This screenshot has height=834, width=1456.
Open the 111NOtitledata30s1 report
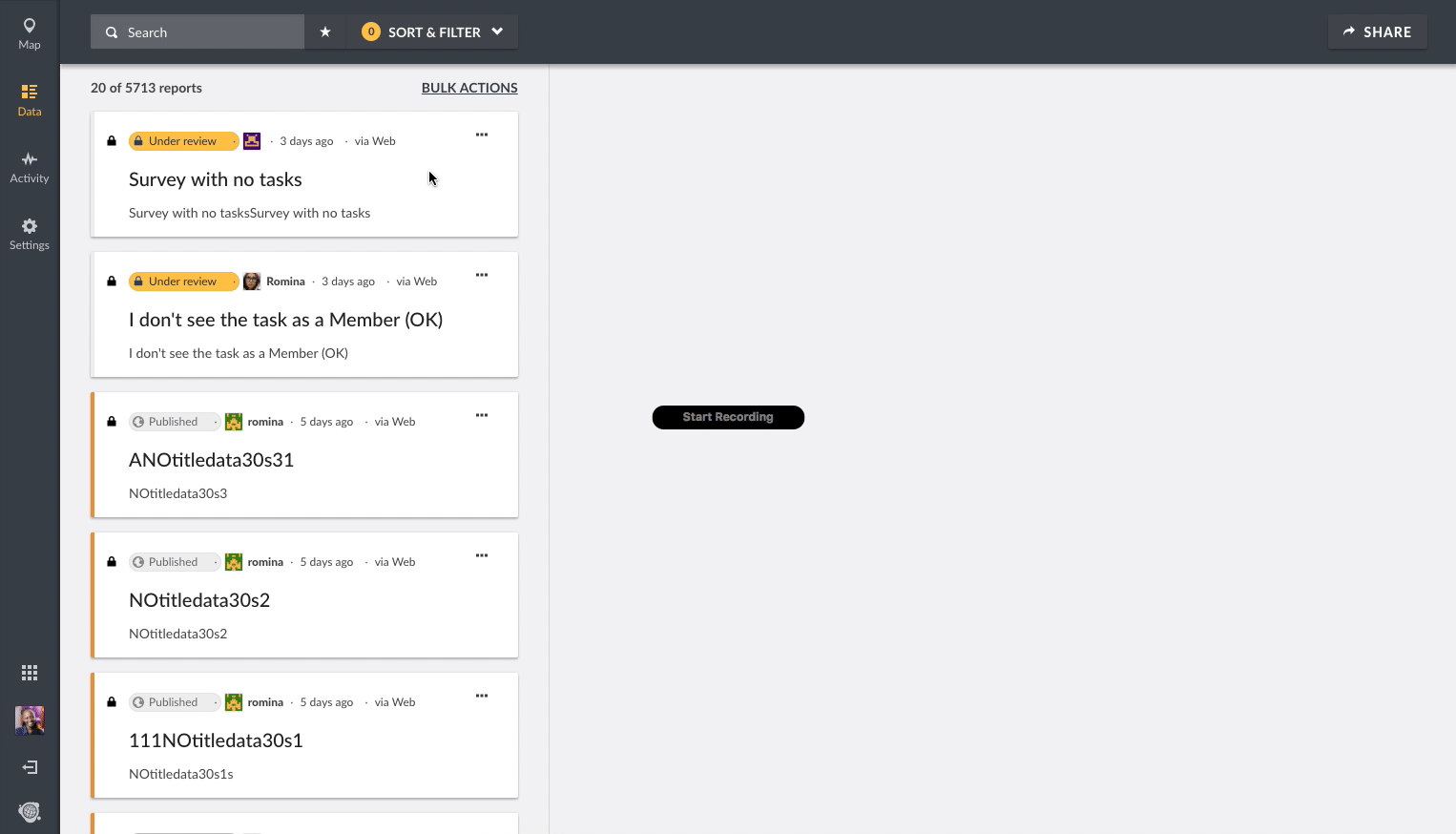tap(216, 740)
